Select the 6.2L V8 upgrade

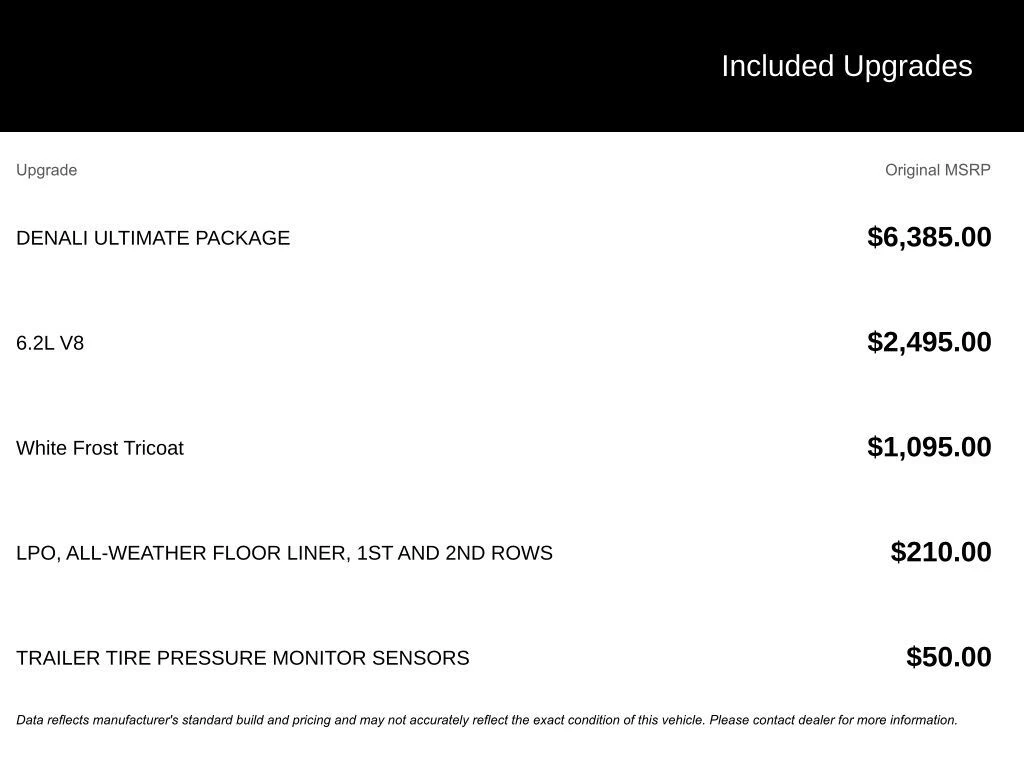click(x=50, y=343)
